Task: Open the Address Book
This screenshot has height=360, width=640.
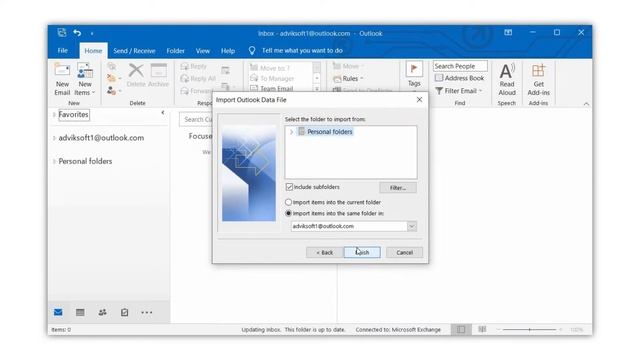Action: 460,78
